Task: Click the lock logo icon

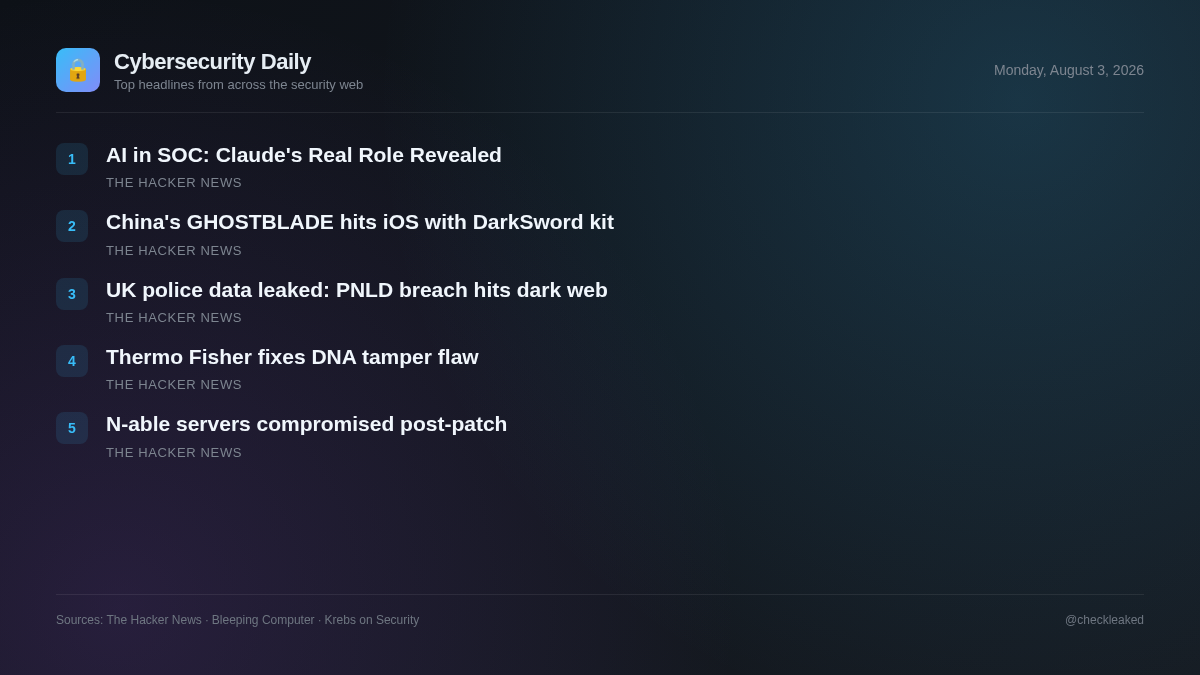Action: point(78,70)
